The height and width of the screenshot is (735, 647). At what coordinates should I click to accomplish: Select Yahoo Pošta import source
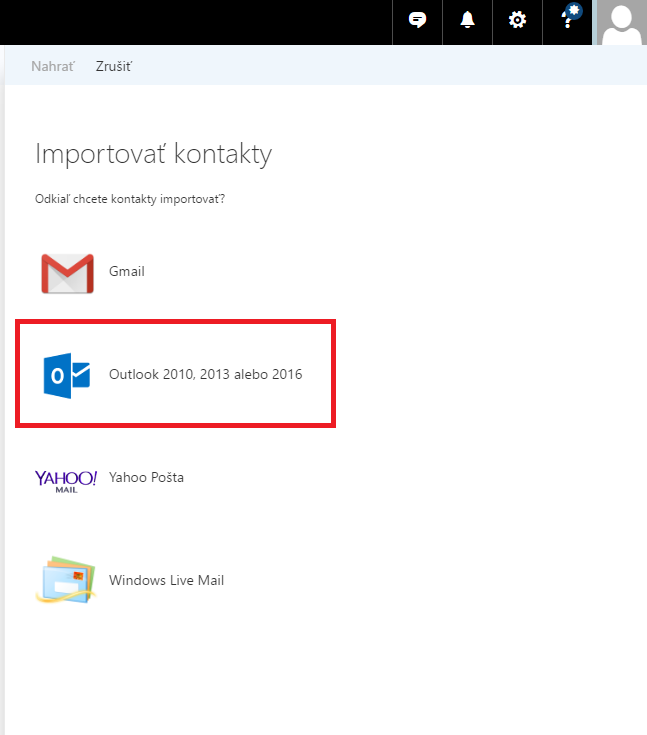(146, 477)
